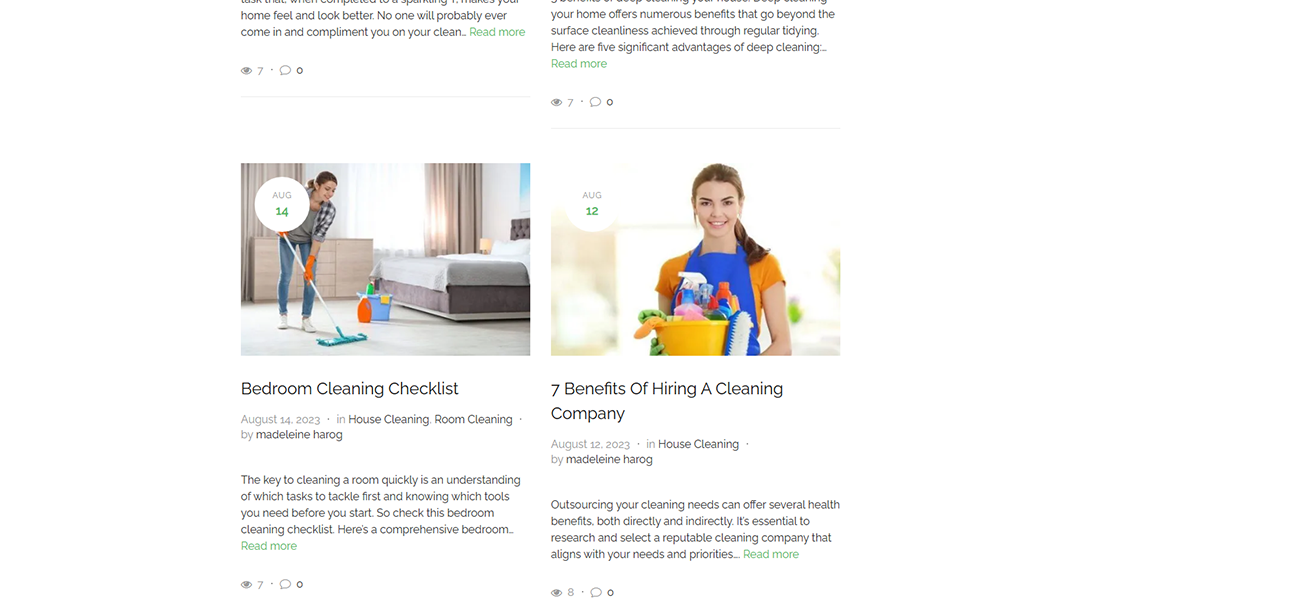Open author madeleine harog under Bedroom post
This screenshot has height=600, width=1289.
coord(299,435)
